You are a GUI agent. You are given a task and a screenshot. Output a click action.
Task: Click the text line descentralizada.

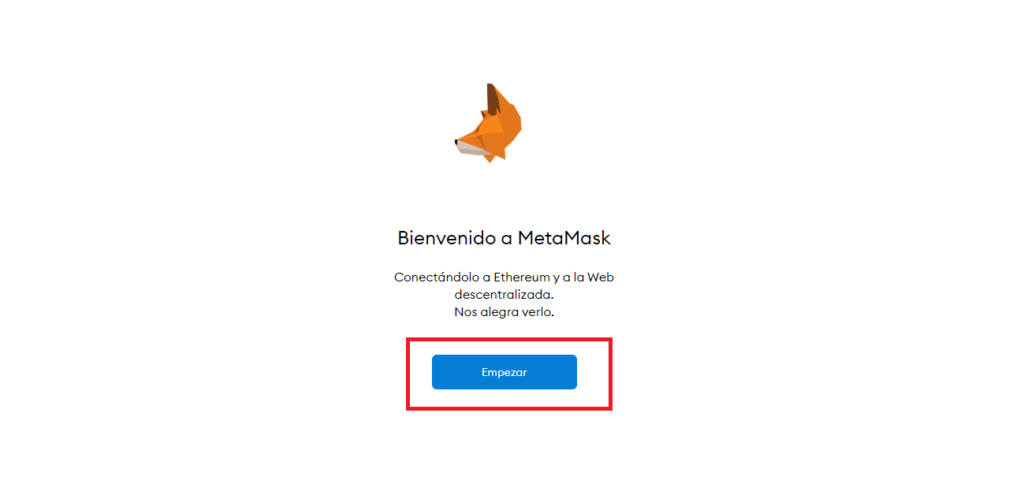pos(504,295)
